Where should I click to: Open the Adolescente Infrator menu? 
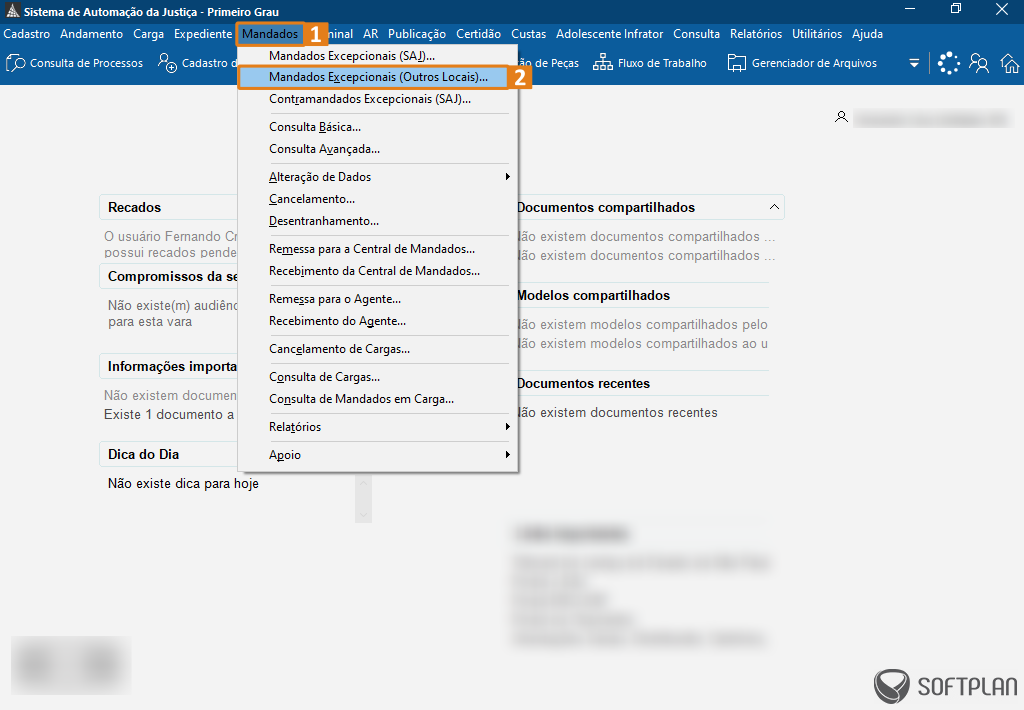[x=609, y=34]
